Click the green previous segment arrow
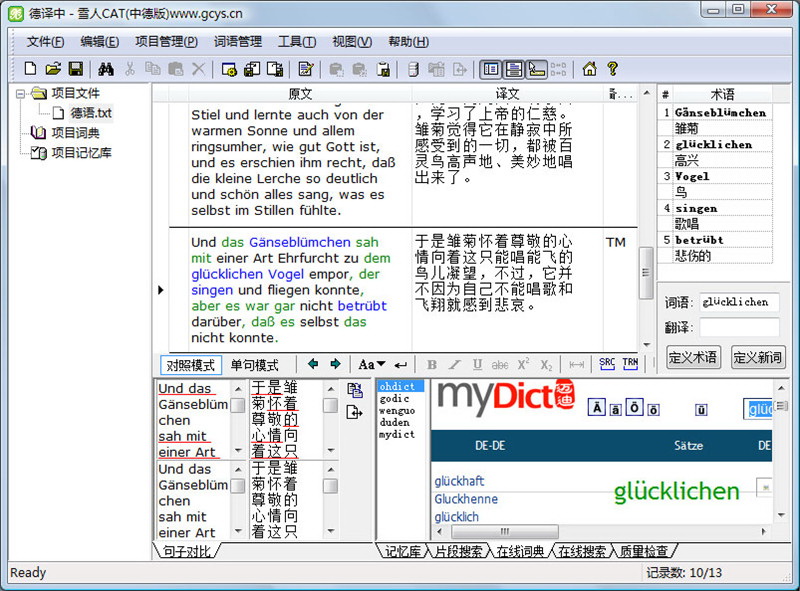The image size is (800, 591). pos(313,365)
